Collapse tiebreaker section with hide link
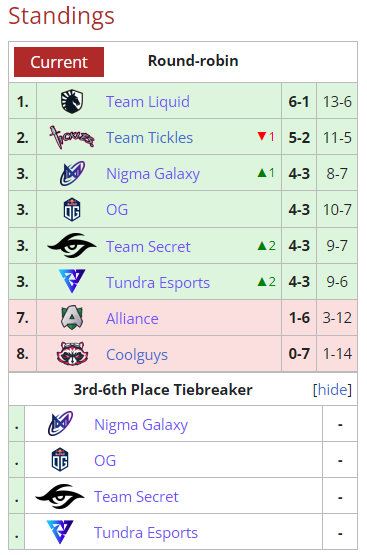Viewport: 367px width, 555px height. (332, 389)
